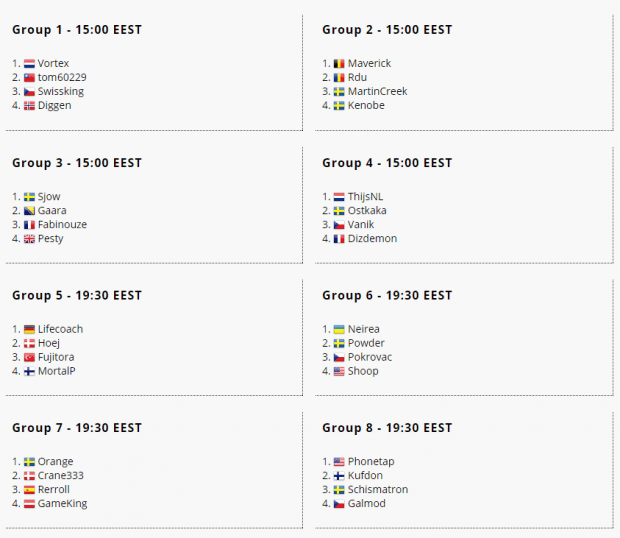This screenshot has width=620, height=538.
Task: Click on MortalP's name
Action: pyautogui.click(x=56, y=371)
